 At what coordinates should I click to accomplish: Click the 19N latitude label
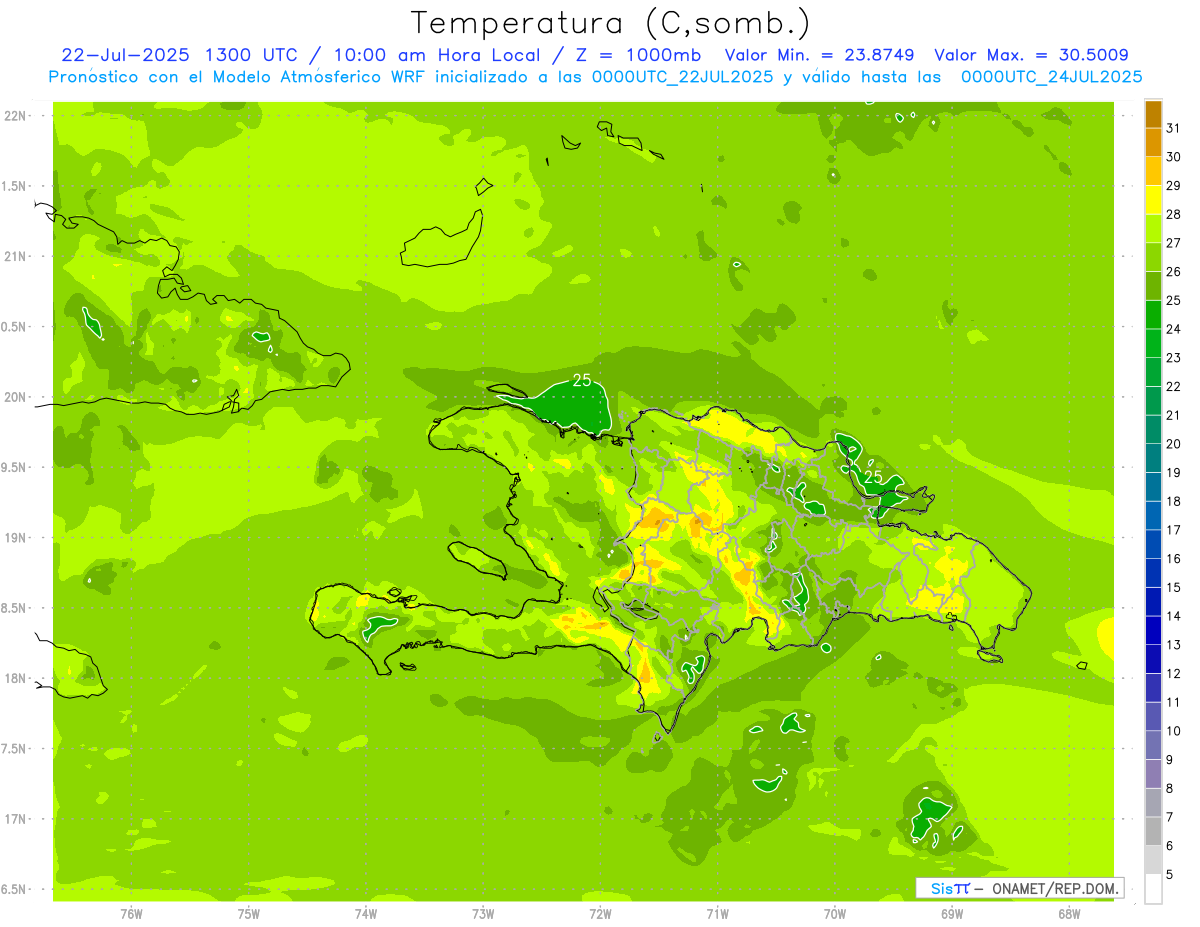pyautogui.click(x=16, y=538)
